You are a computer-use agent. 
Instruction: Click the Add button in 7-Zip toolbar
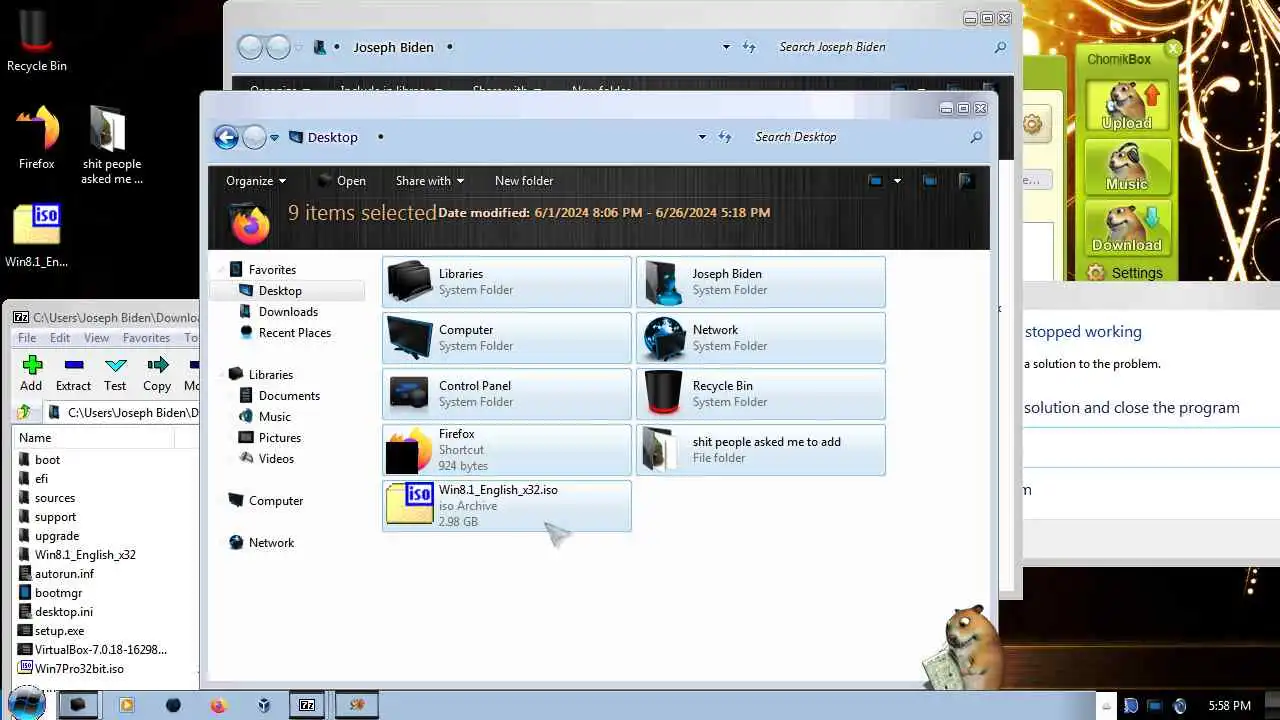pyautogui.click(x=31, y=373)
